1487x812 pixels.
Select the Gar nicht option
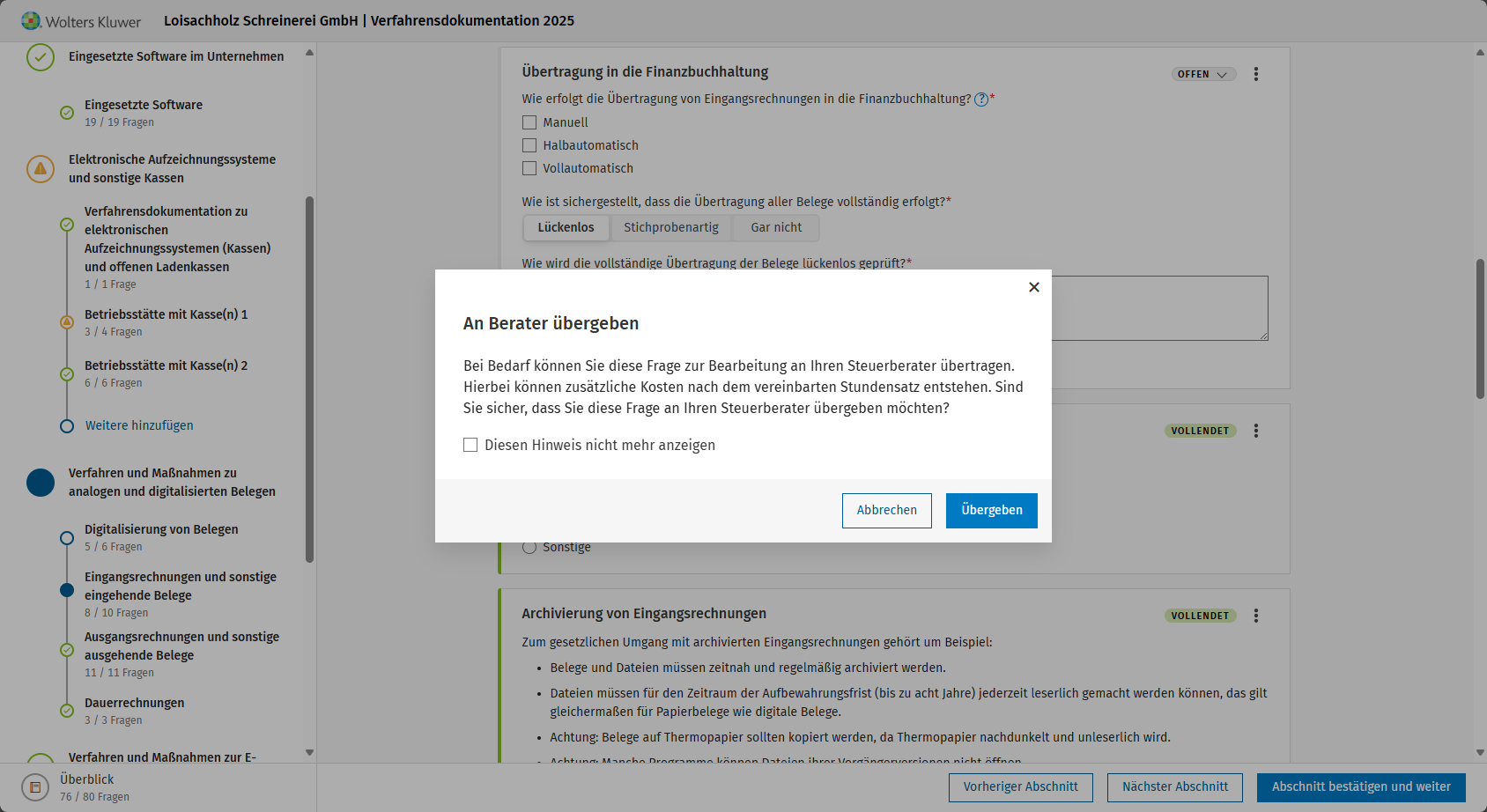[776, 228]
